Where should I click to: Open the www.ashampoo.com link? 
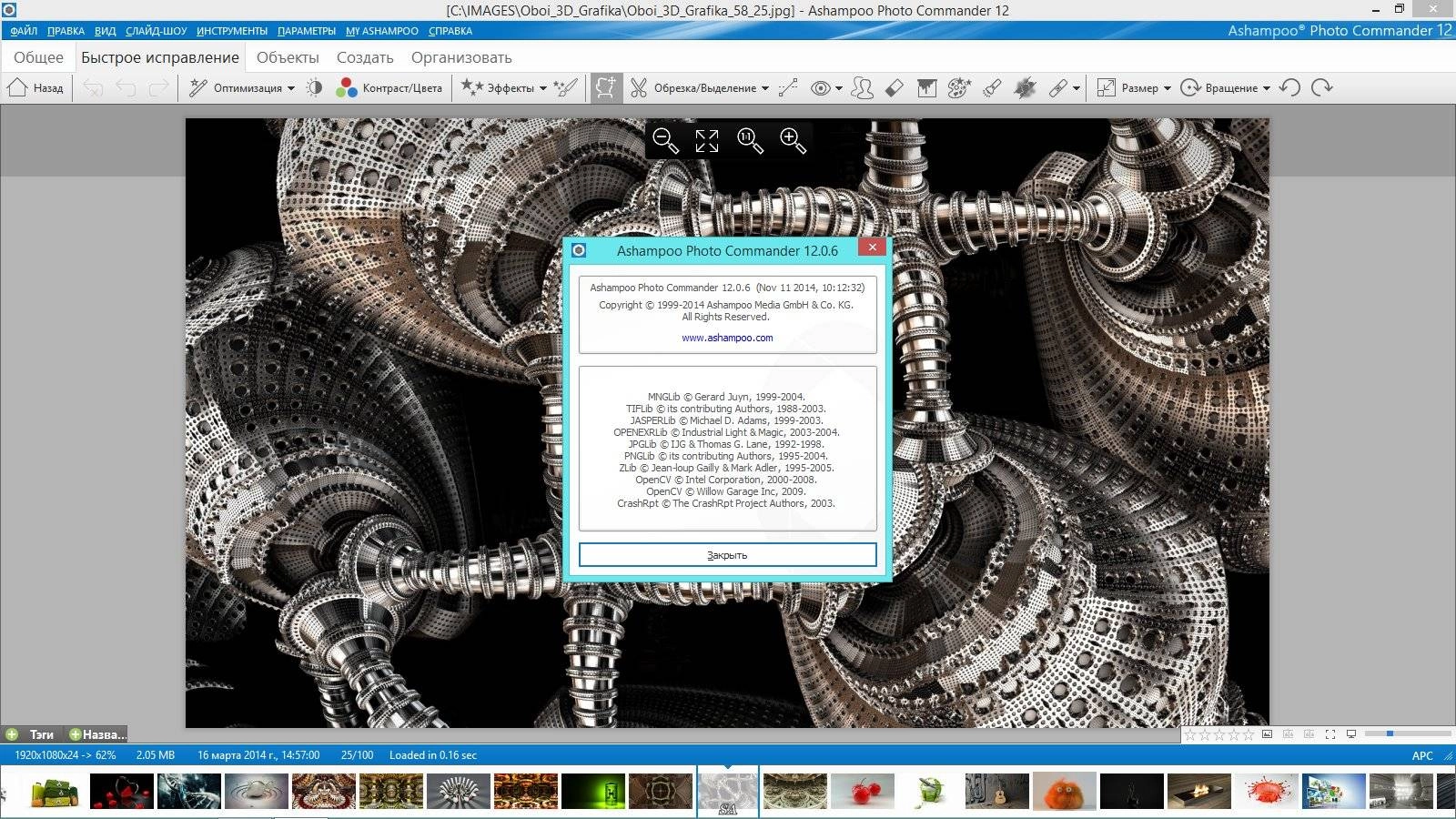[727, 338]
